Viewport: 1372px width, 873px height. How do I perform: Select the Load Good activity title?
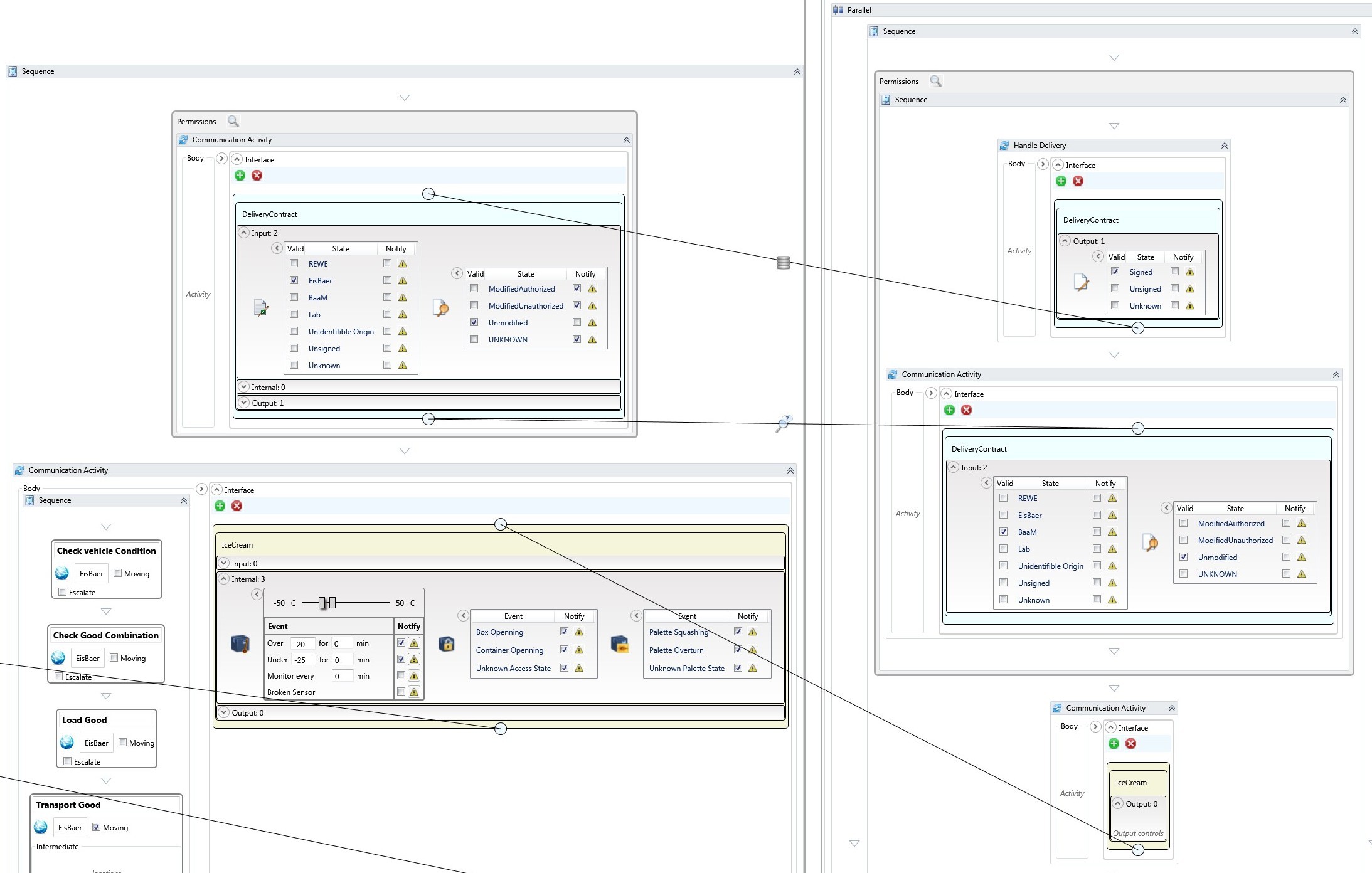[x=84, y=720]
